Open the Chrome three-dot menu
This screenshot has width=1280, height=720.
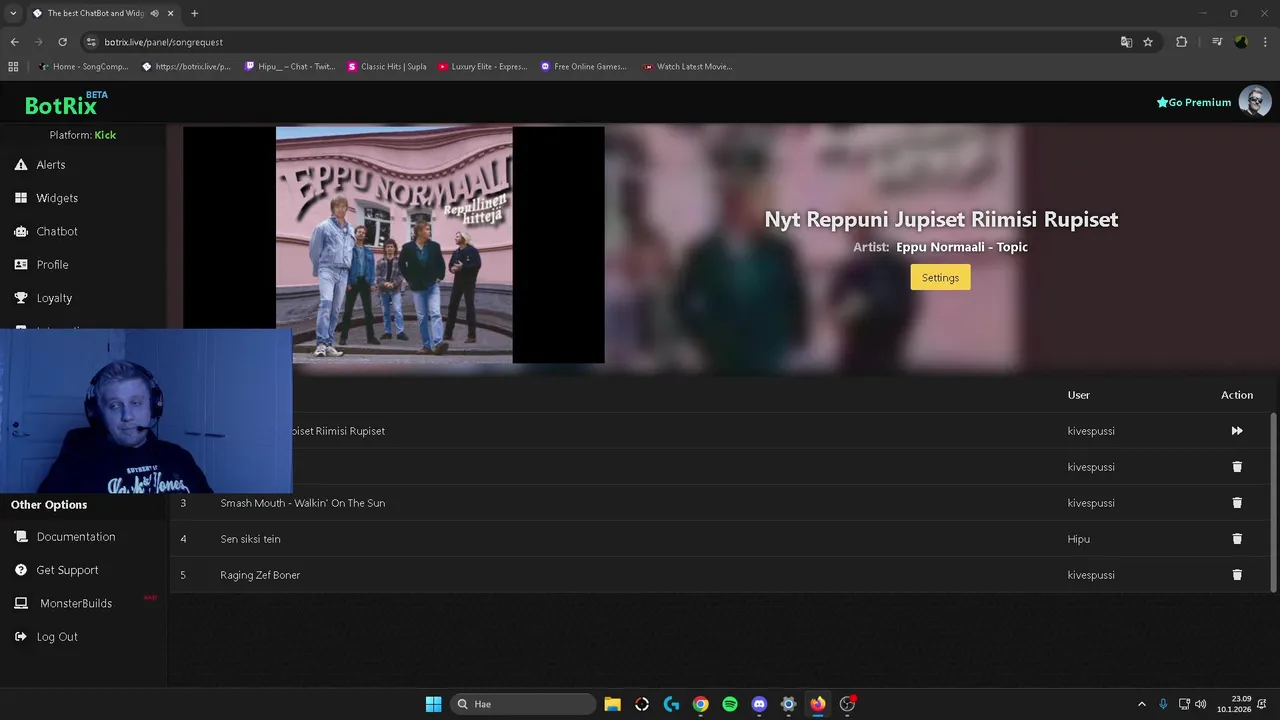[1265, 42]
